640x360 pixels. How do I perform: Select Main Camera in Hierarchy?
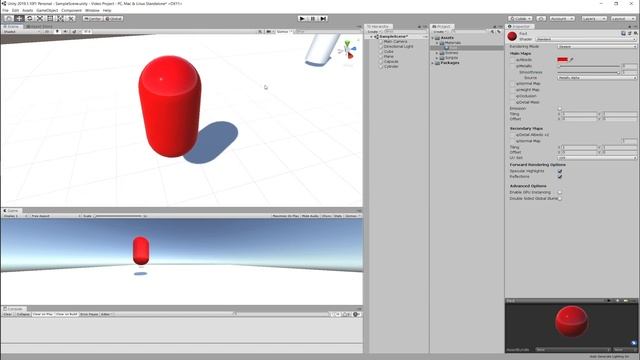pos(395,42)
